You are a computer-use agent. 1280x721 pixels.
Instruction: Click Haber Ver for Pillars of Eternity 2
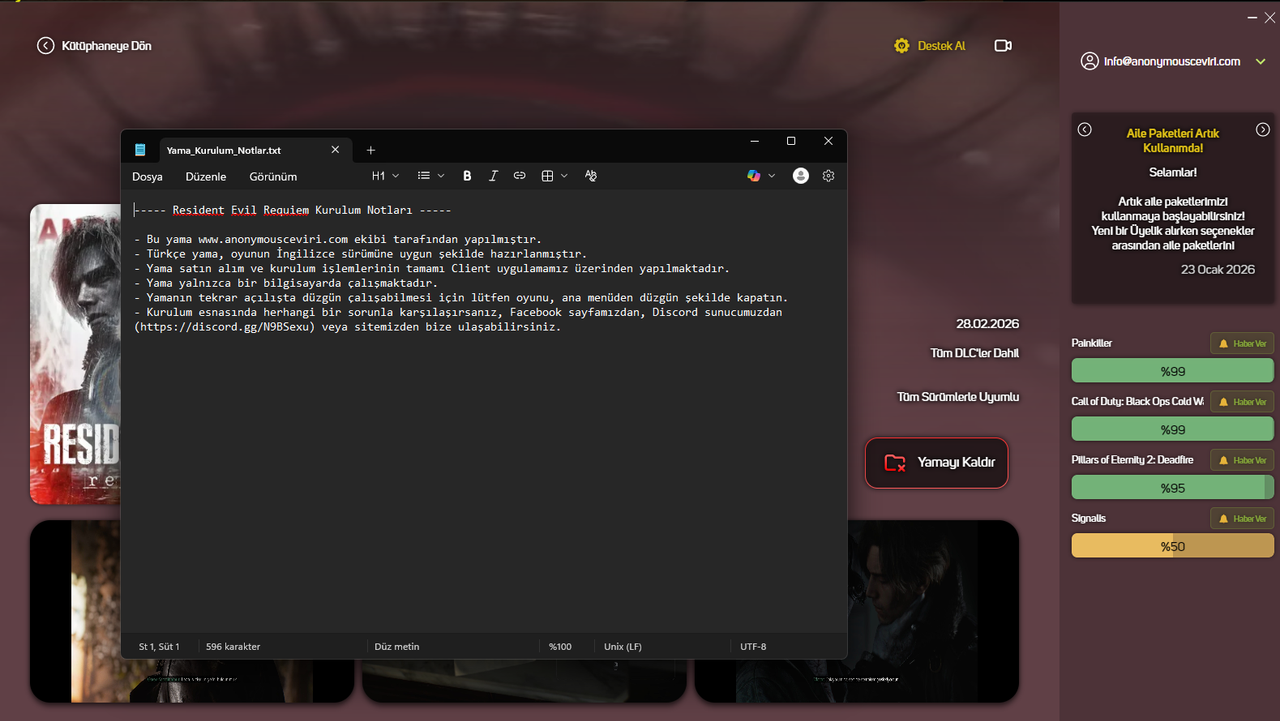tap(1242, 460)
